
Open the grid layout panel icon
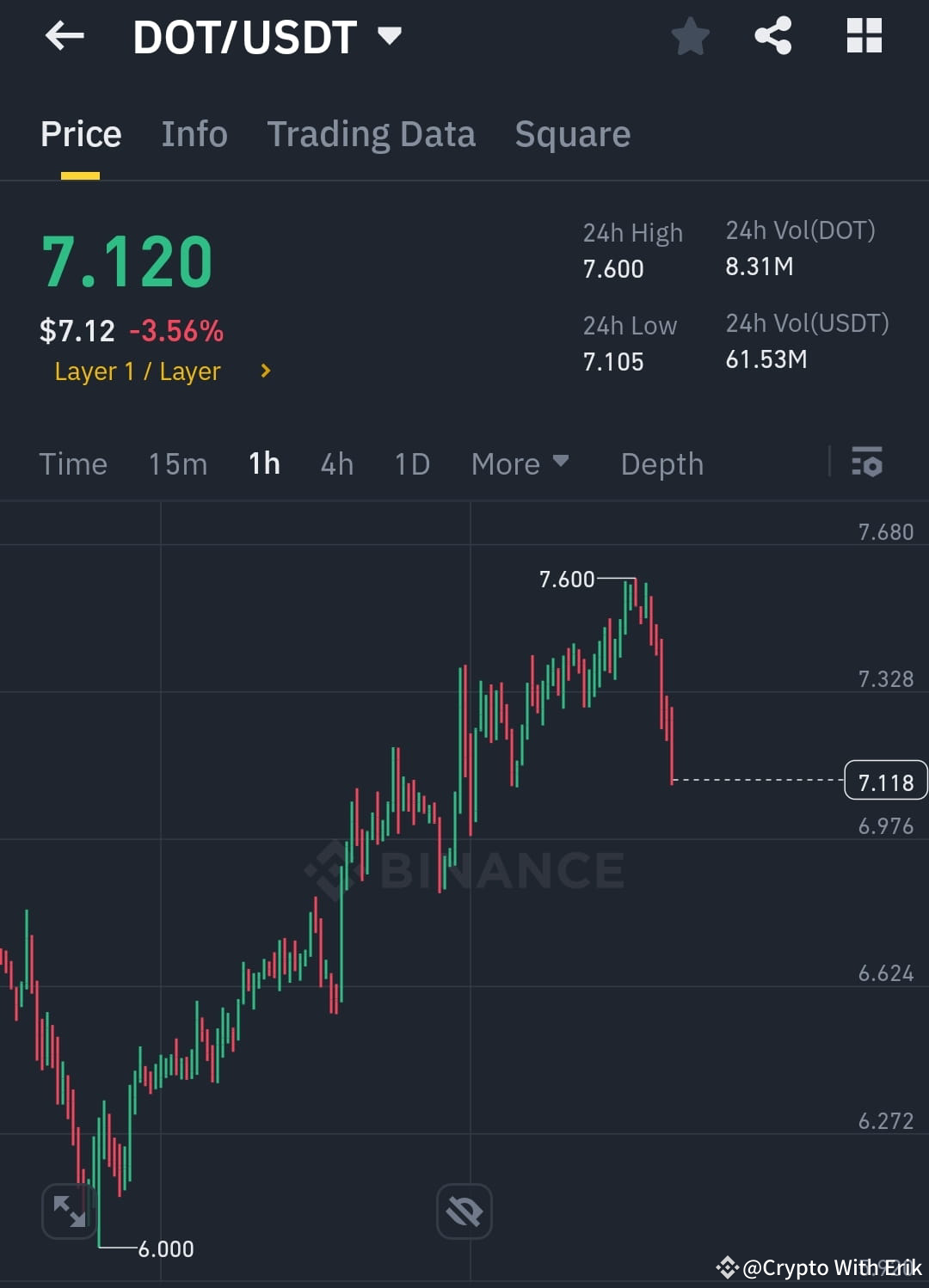click(864, 36)
